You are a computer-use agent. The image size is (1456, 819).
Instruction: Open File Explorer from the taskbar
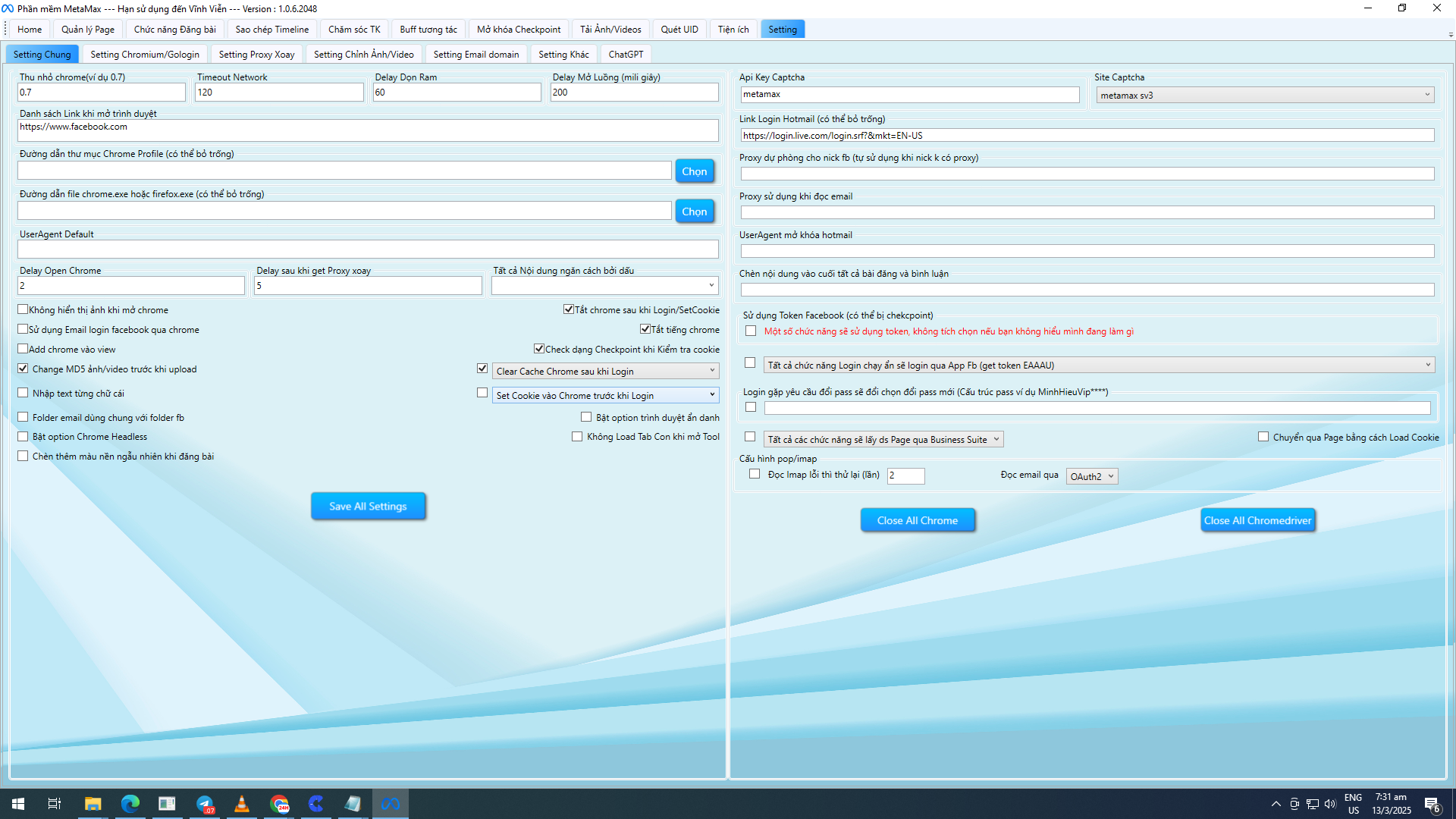pos(93,804)
